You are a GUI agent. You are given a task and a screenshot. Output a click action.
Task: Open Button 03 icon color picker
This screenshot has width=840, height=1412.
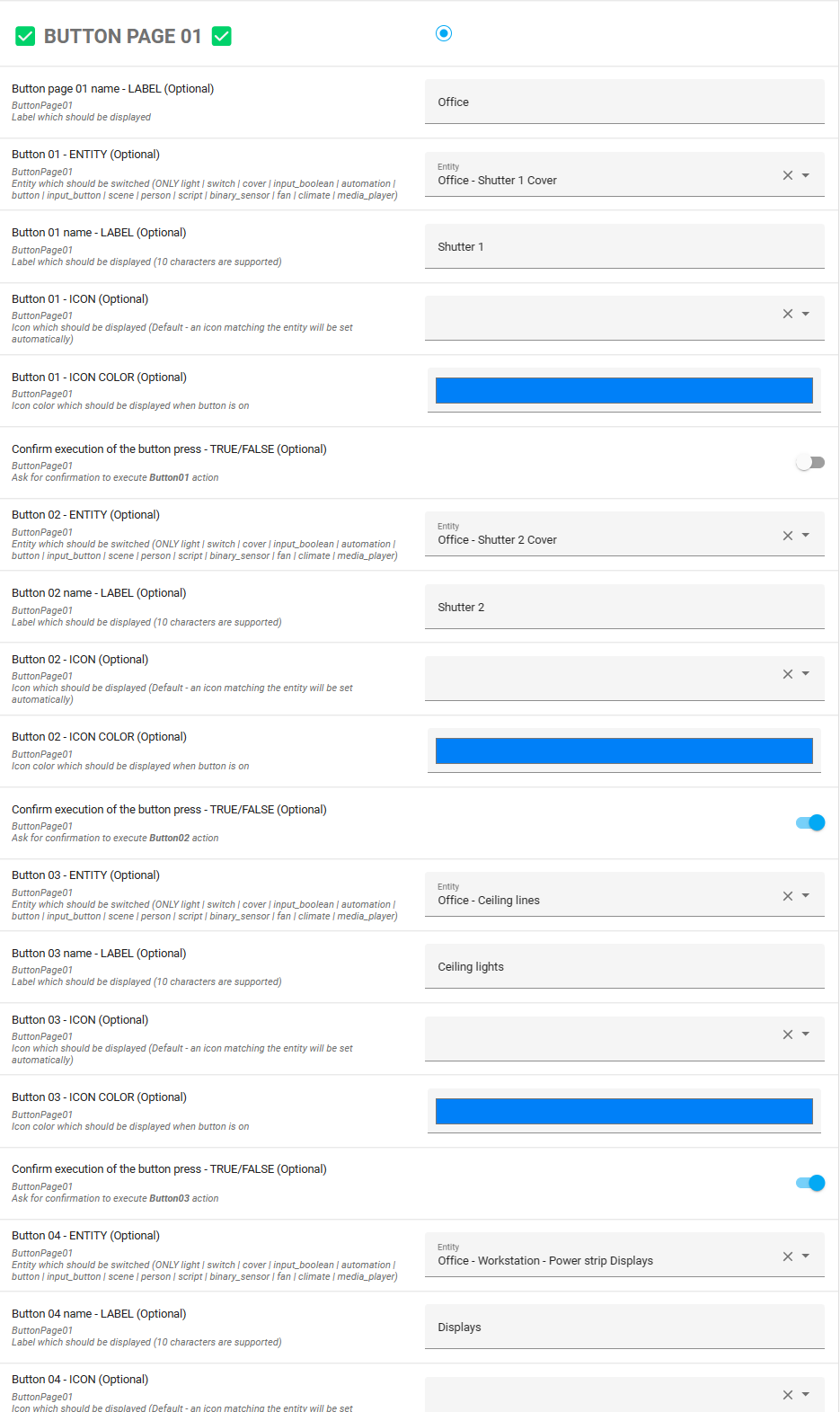click(x=623, y=1111)
